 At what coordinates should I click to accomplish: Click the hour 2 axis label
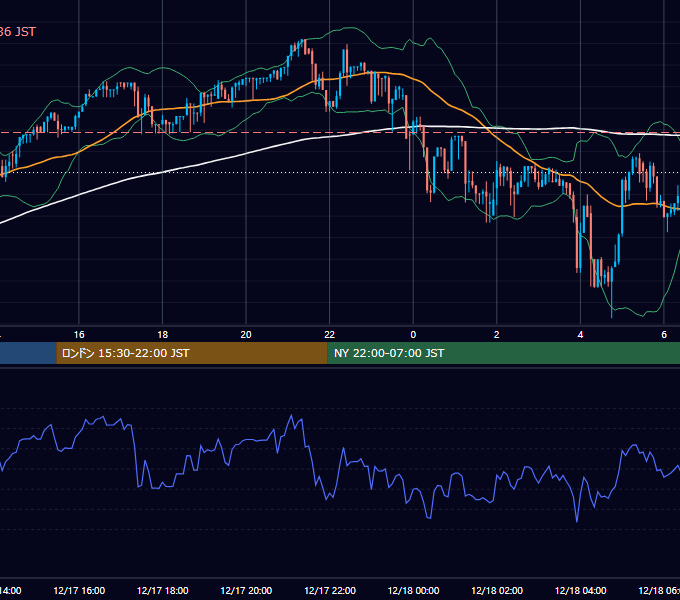[497, 335]
